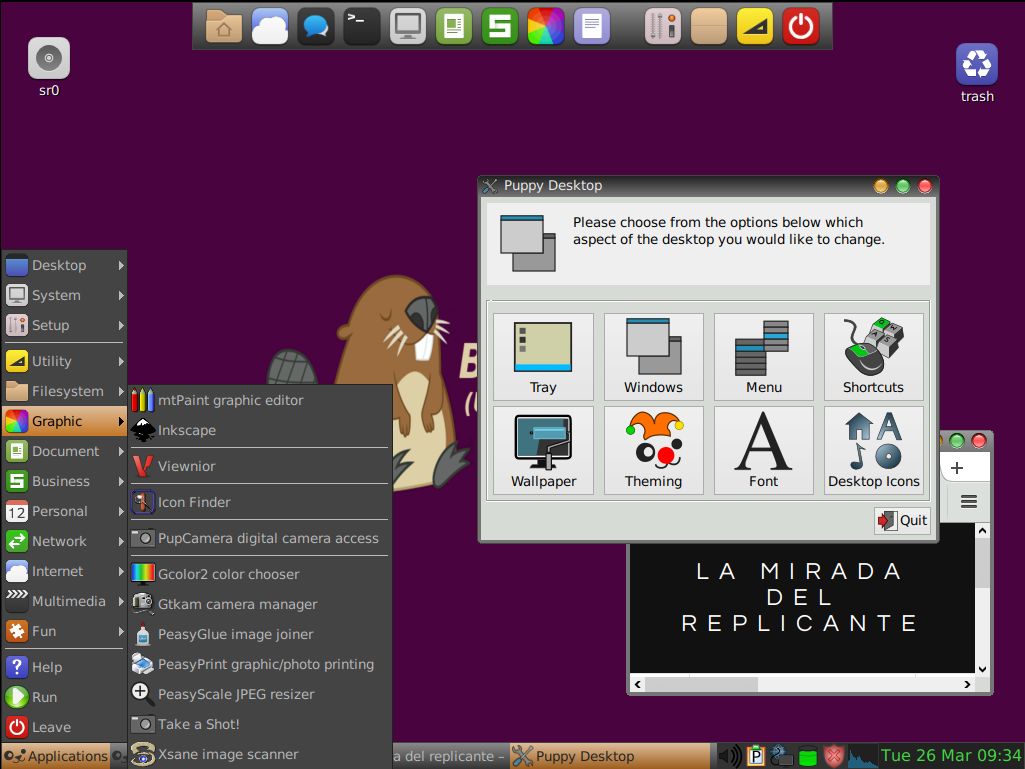Choose the Windows option in Puppy Desktop

[653, 356]
